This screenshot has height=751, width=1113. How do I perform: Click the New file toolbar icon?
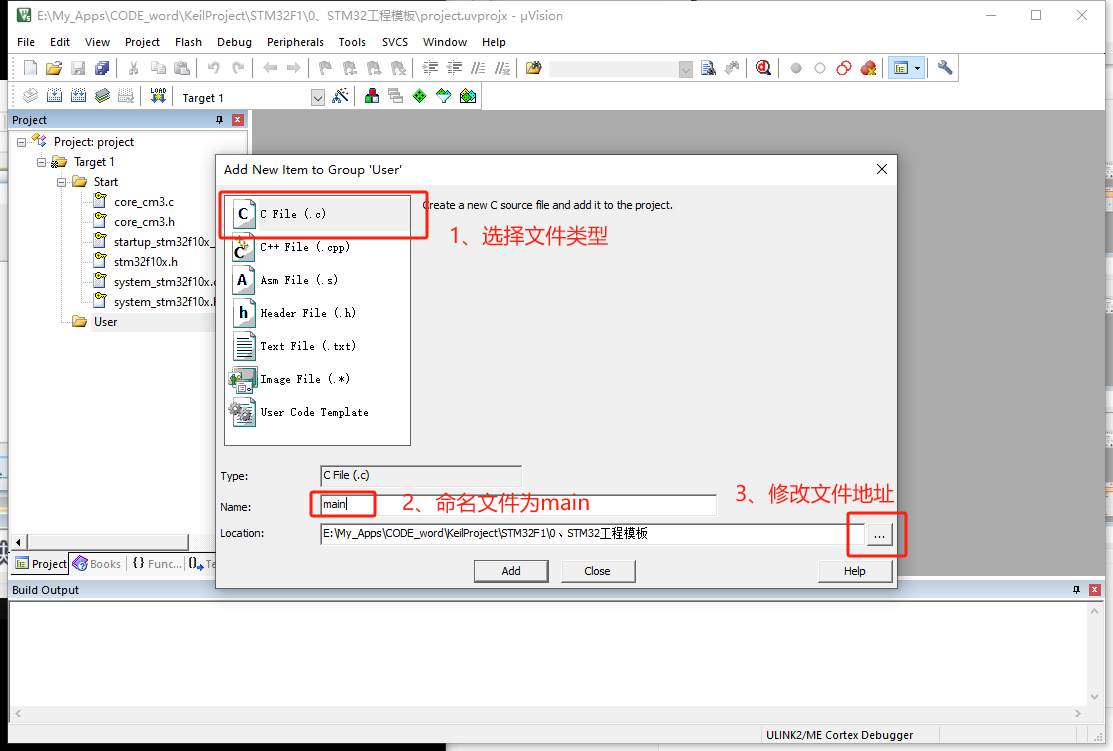(30, 68)
